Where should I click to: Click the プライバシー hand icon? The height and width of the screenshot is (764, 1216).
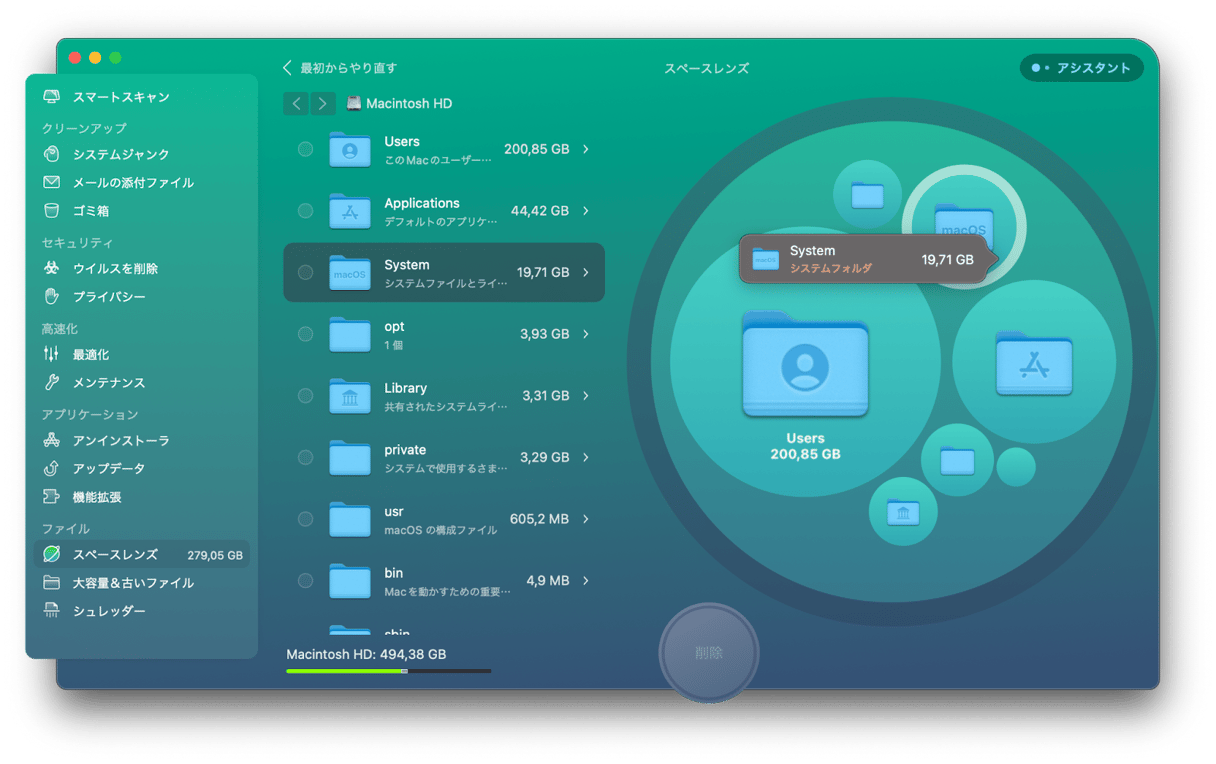pos(51,296)
